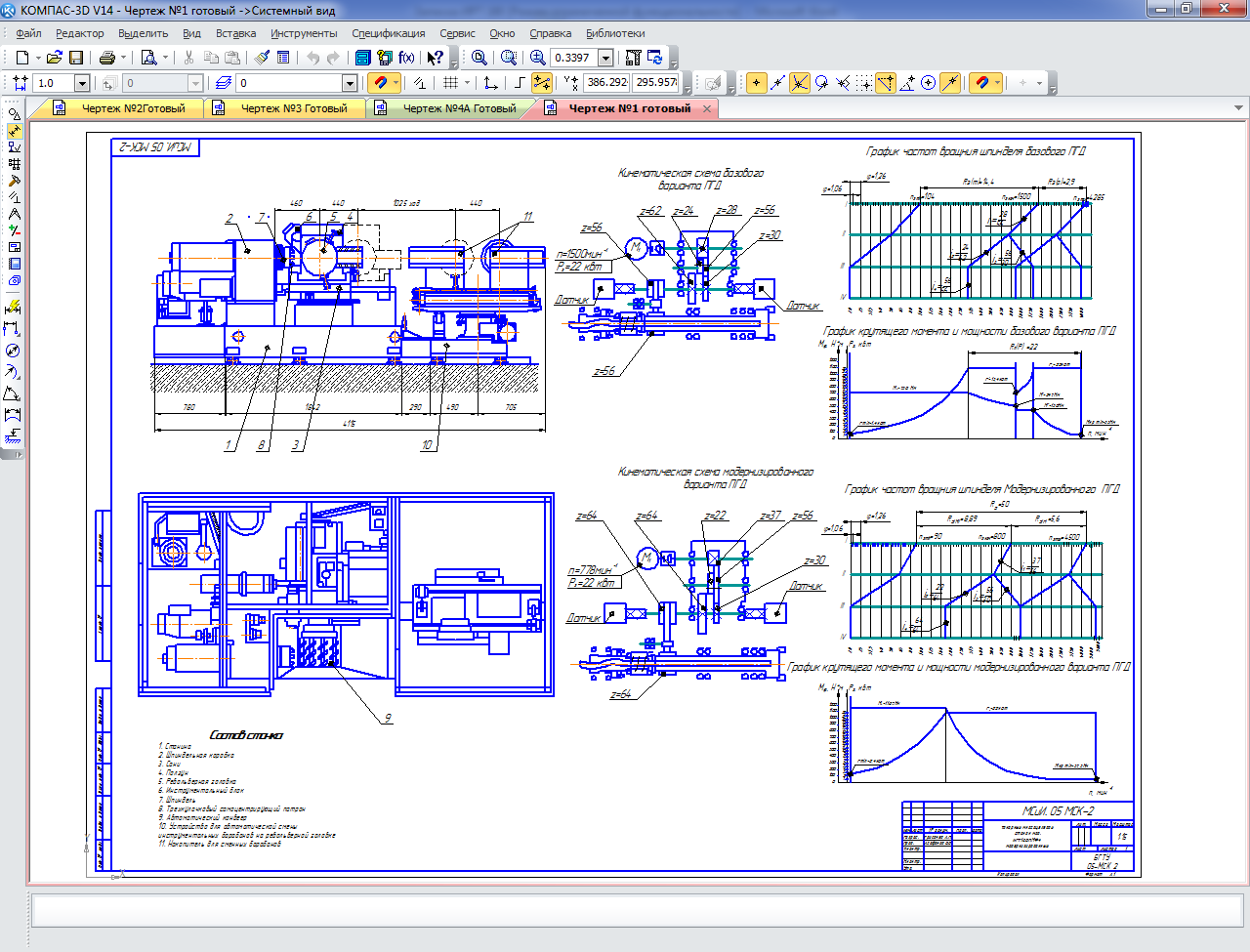Image resolution: width=1250 pixels, height=952 pixels.
Task: Save the drawing with the floppy icon
Action: coord(76,58)
